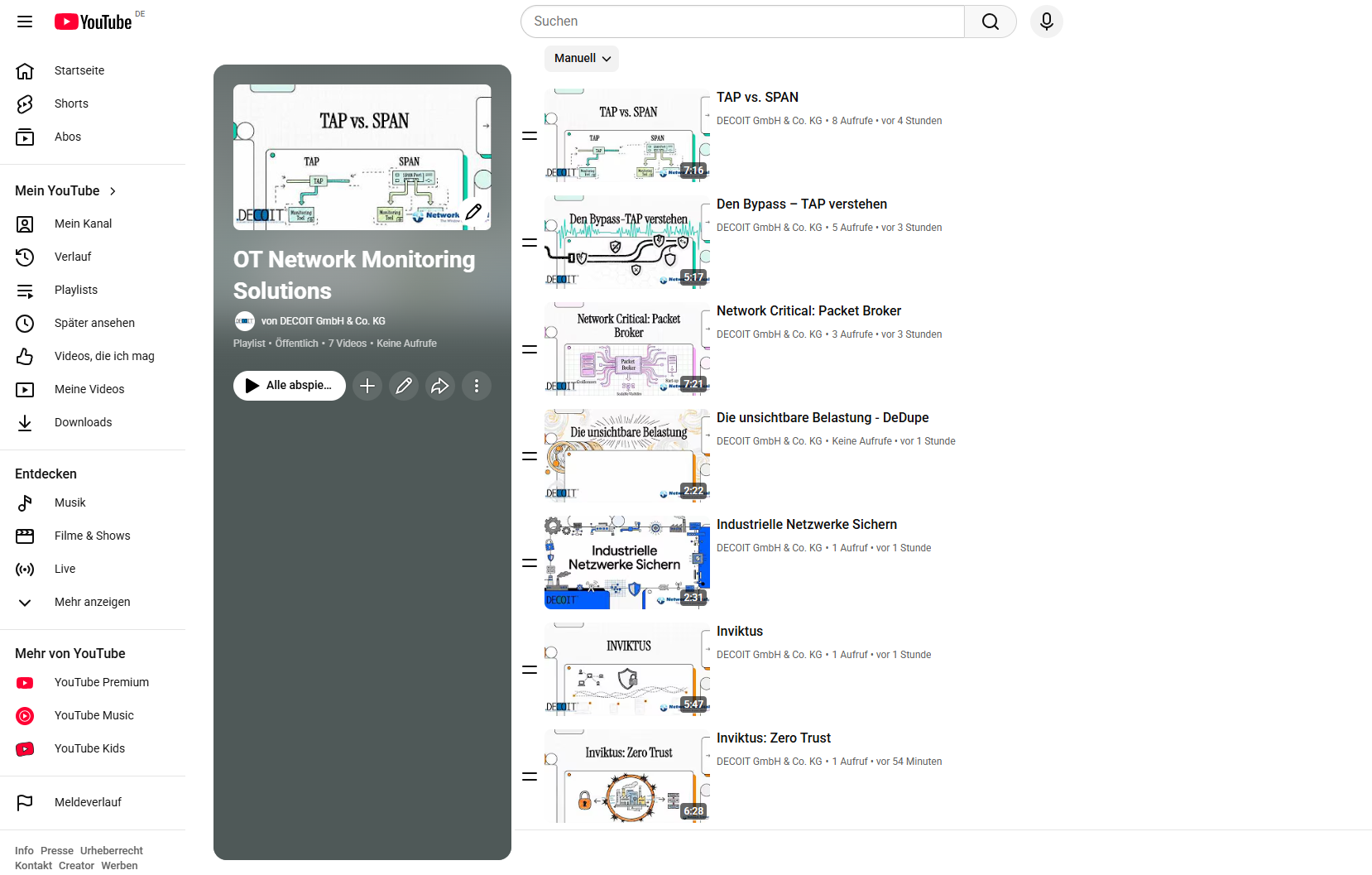This screenshot has height=875, width=1372.
Task: Open channel DECOIT GmbH & Co. KG link
Action: [324, 321]
